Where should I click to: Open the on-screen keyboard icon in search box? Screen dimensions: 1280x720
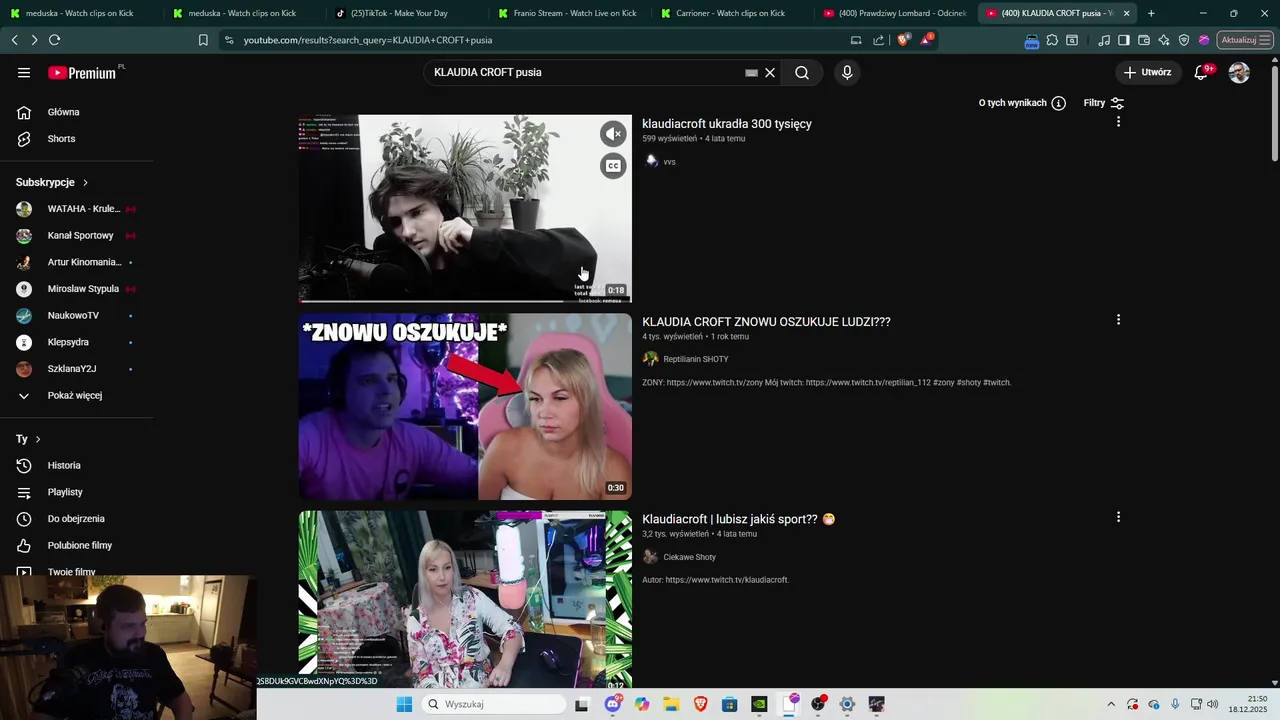coord(751,72)
